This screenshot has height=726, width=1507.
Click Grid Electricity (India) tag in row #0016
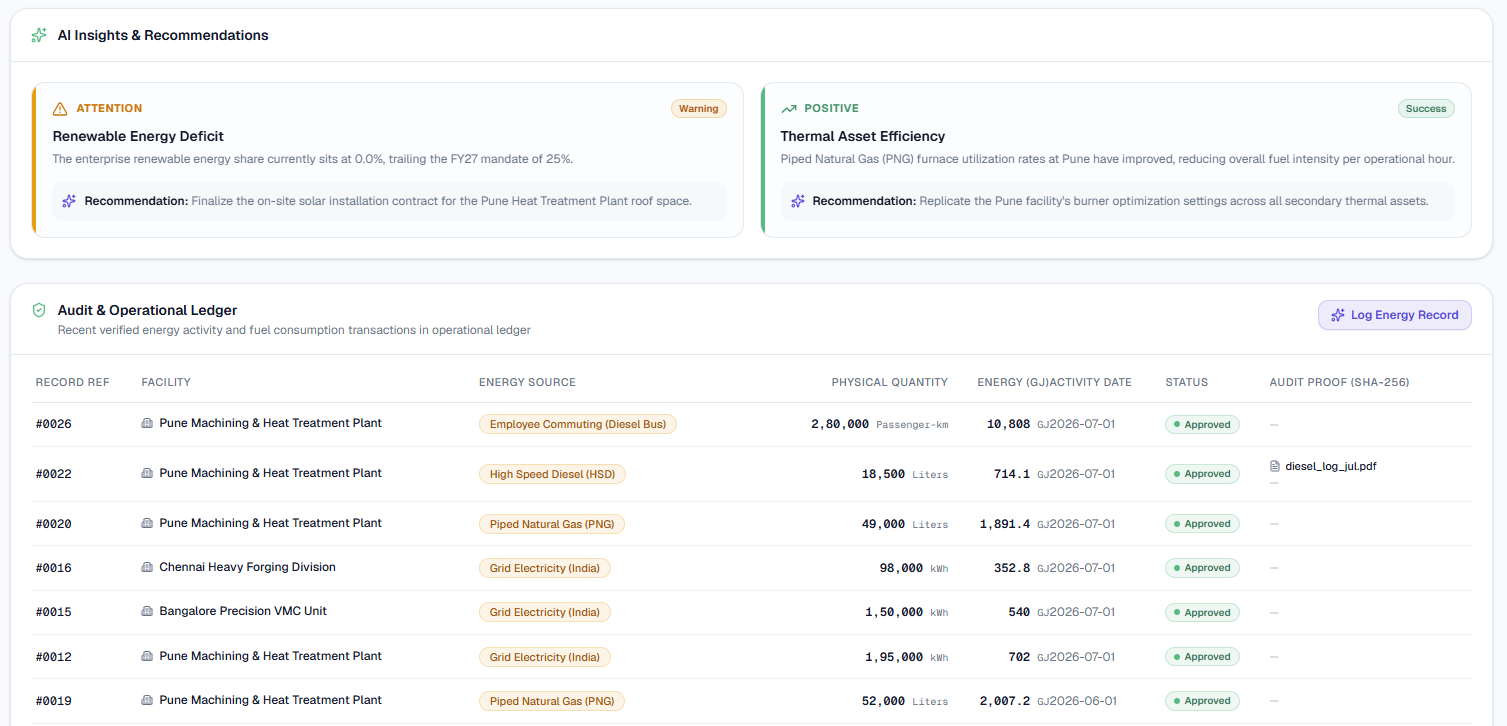pos(545,568)
